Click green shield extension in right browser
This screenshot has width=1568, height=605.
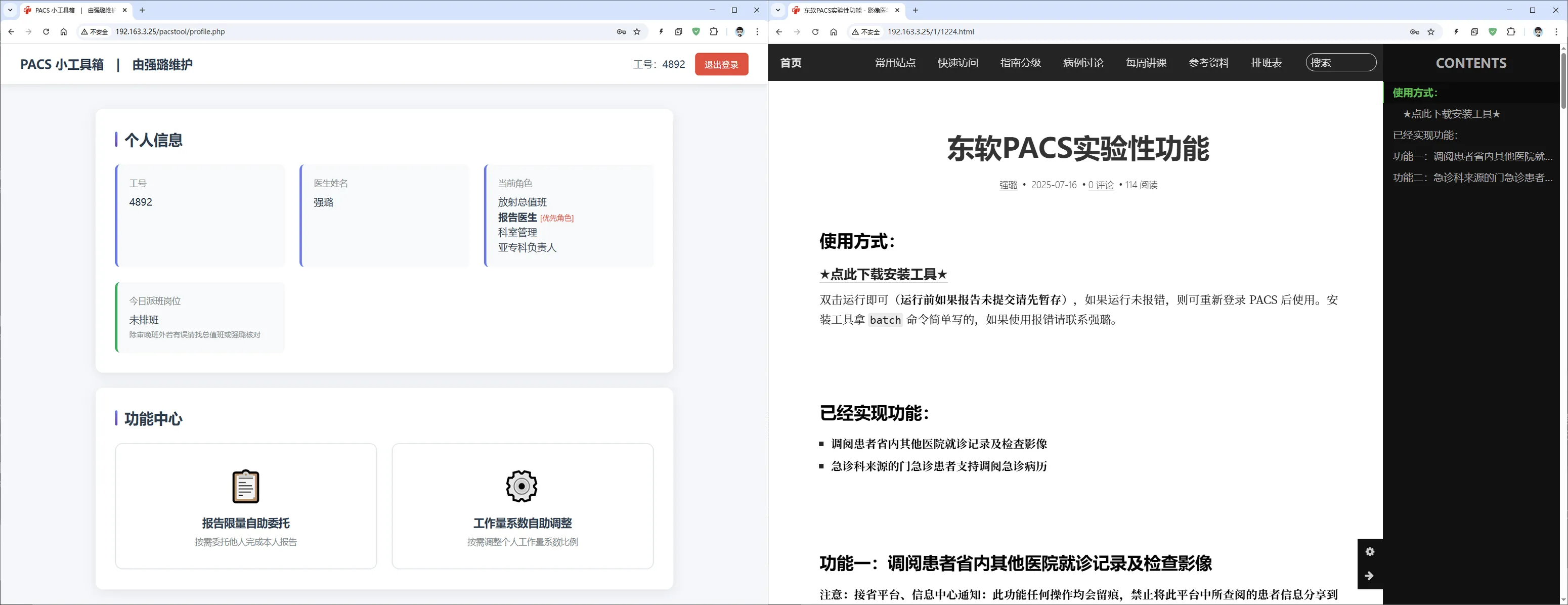tap(1493, 32)
